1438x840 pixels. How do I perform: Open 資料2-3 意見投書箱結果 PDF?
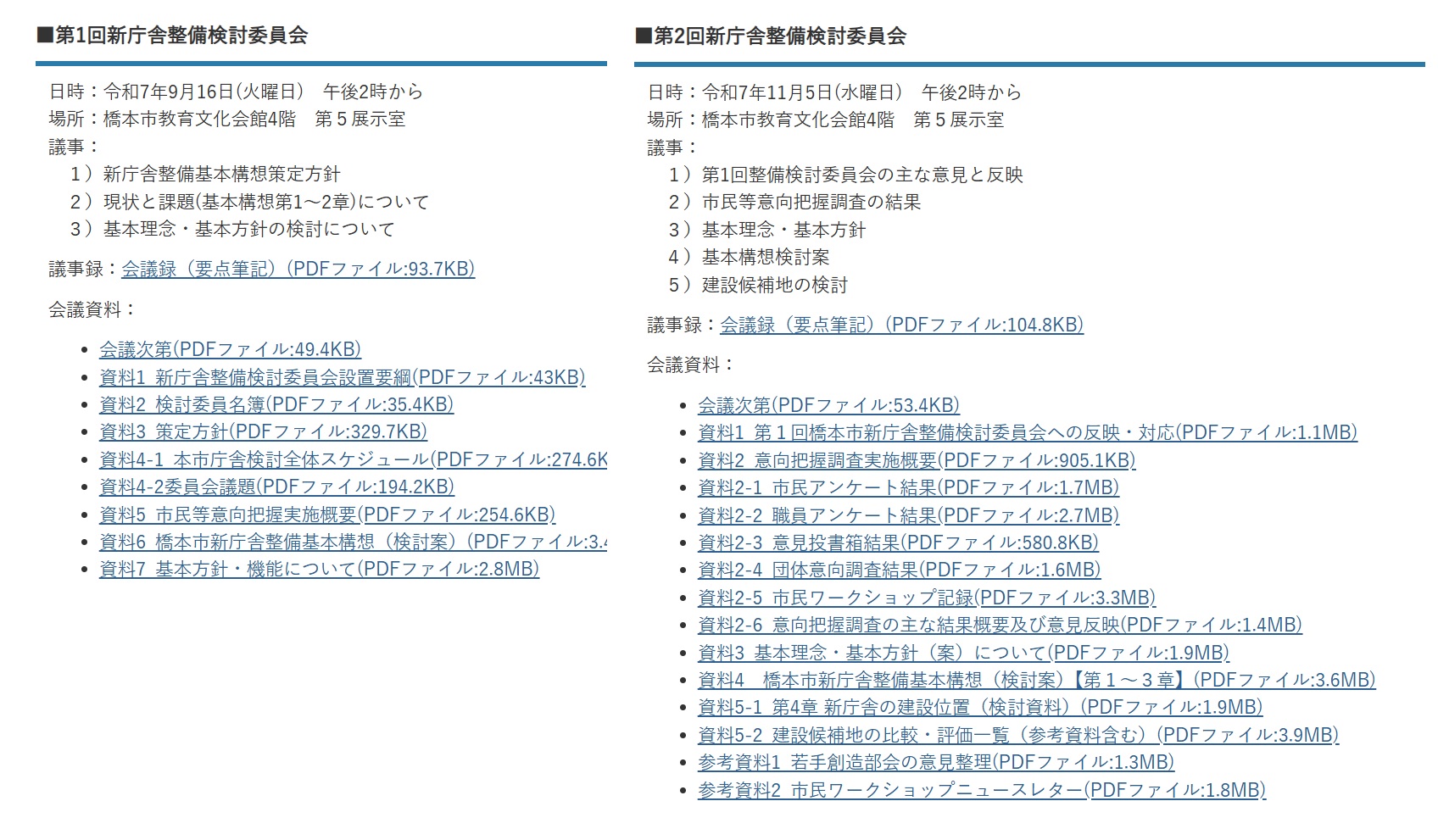pyautogui.click(x=898, y=542)
